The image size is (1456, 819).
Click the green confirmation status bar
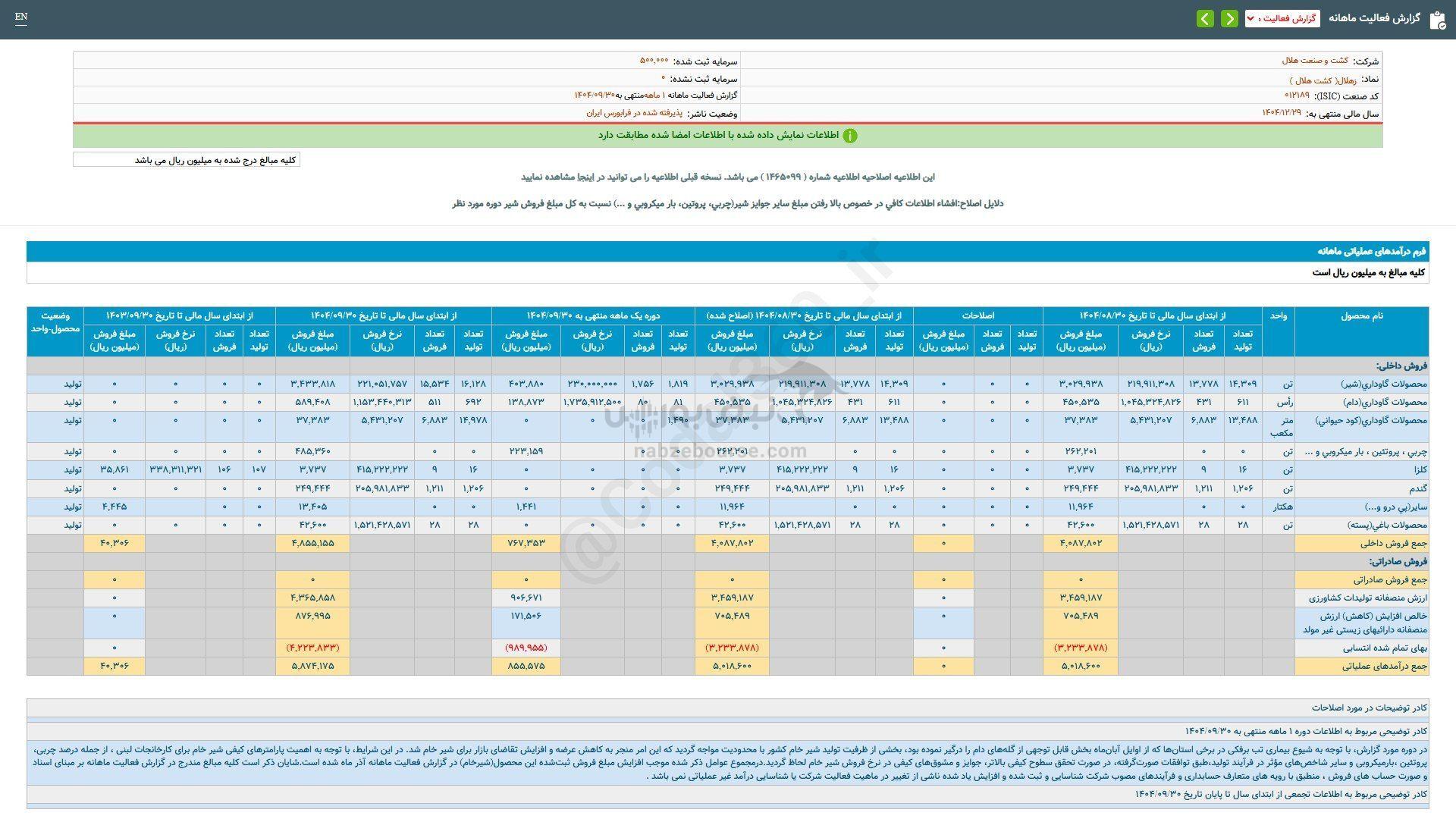[728, 136]
